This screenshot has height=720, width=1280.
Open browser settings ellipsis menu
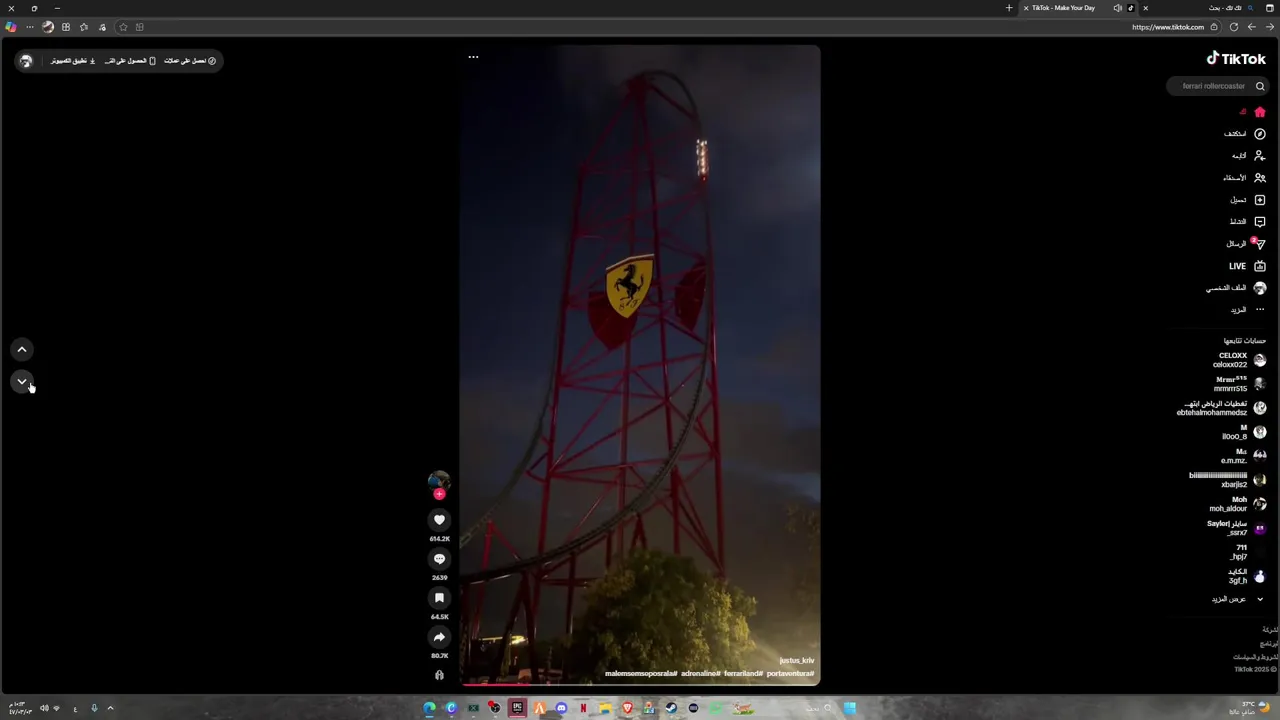click(x=29, y=27)
